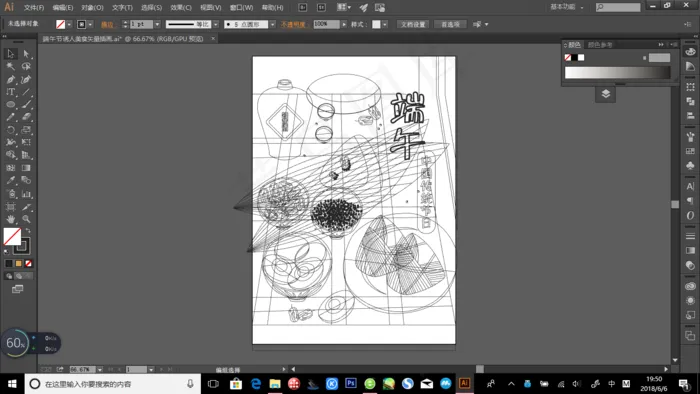Click the search field at top right
This screenshot has height=394, width=700.
(618, 7)
